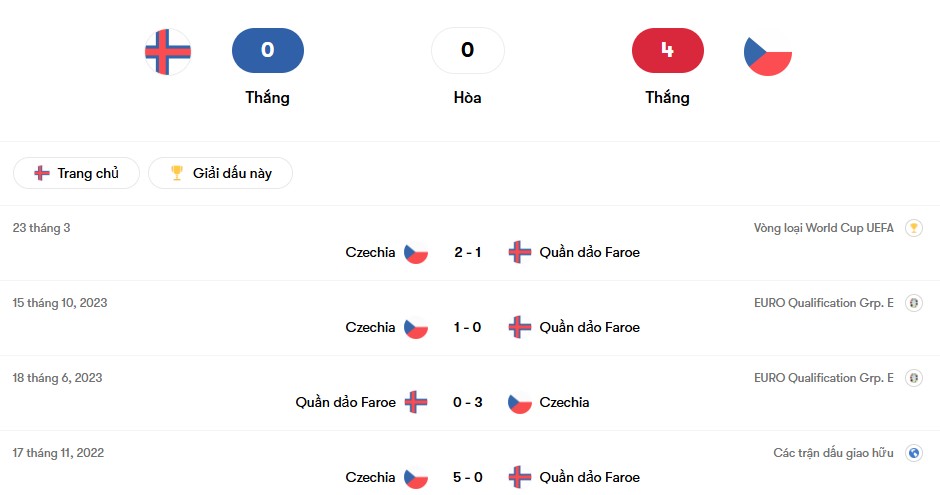Screen dimensions: 940x495
Task: Click EURO badge icon for 18 tháng 6 match
Action: point(913,378)
